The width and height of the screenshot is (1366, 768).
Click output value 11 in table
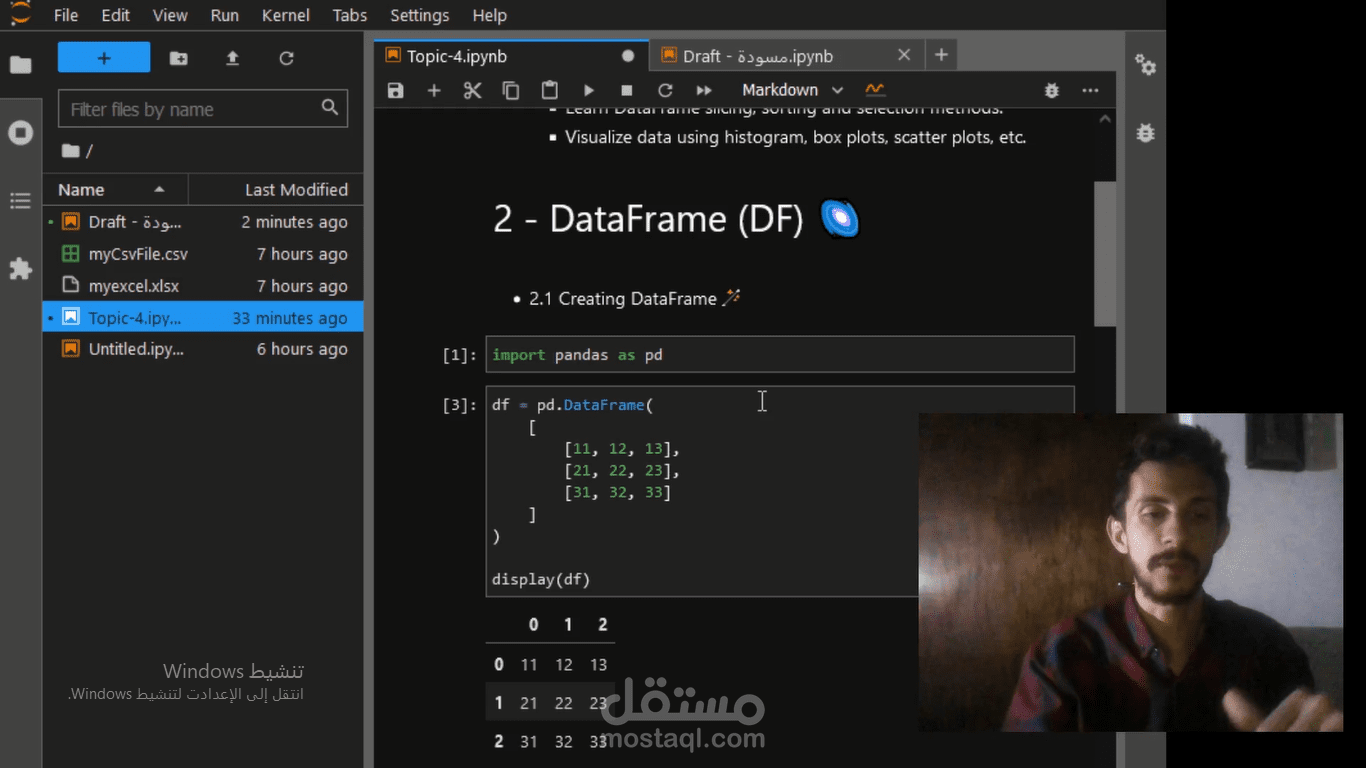529,664
